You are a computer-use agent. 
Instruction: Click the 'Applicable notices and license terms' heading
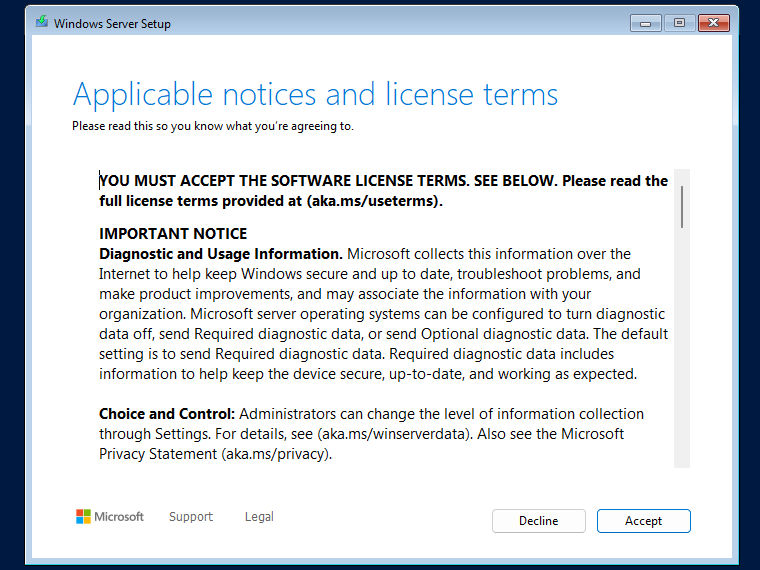click(x=315, y=95)
